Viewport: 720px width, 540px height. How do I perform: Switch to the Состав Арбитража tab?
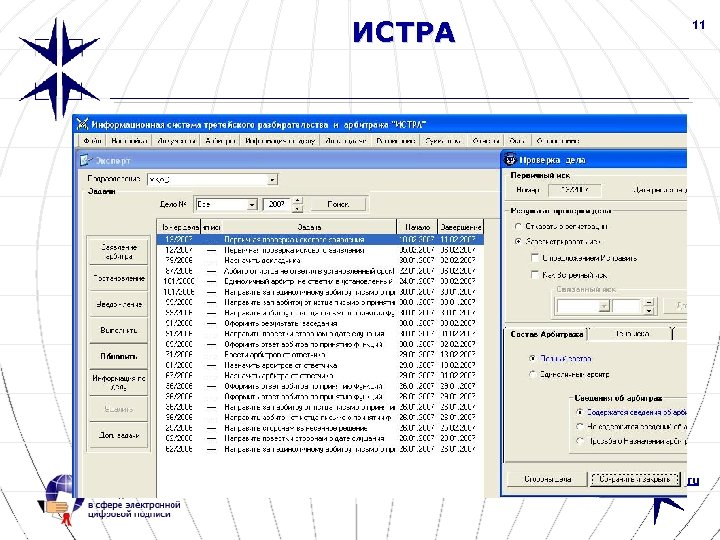point(546,334)
